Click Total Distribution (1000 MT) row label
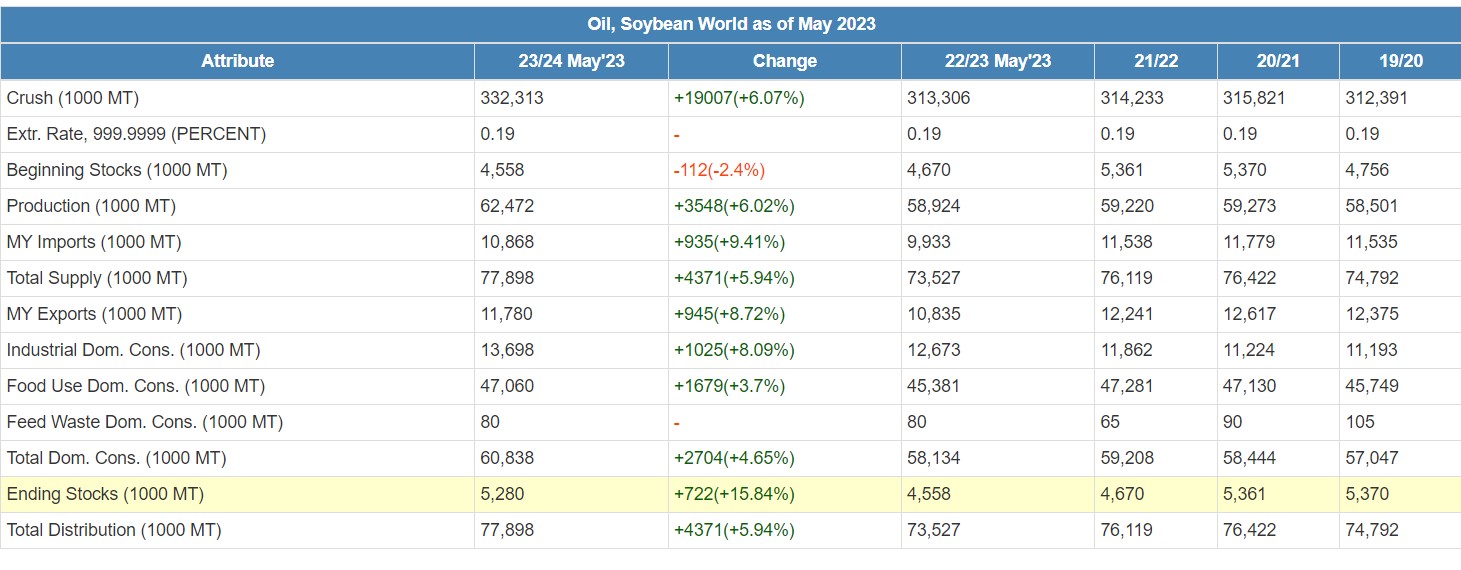1461x570 pixels. click(x=114, y=530)
